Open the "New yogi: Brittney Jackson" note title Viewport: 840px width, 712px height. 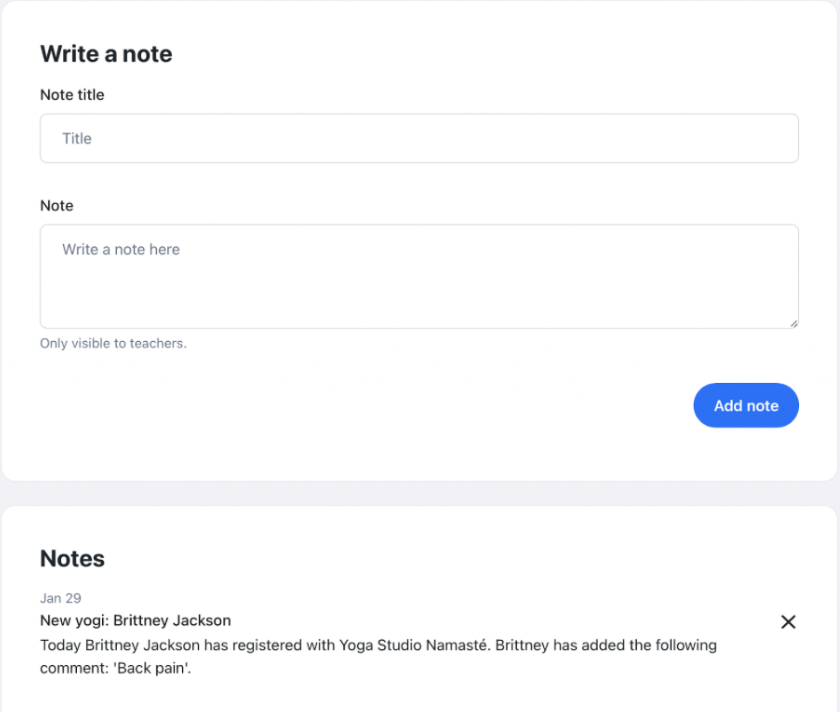[135, 620]
